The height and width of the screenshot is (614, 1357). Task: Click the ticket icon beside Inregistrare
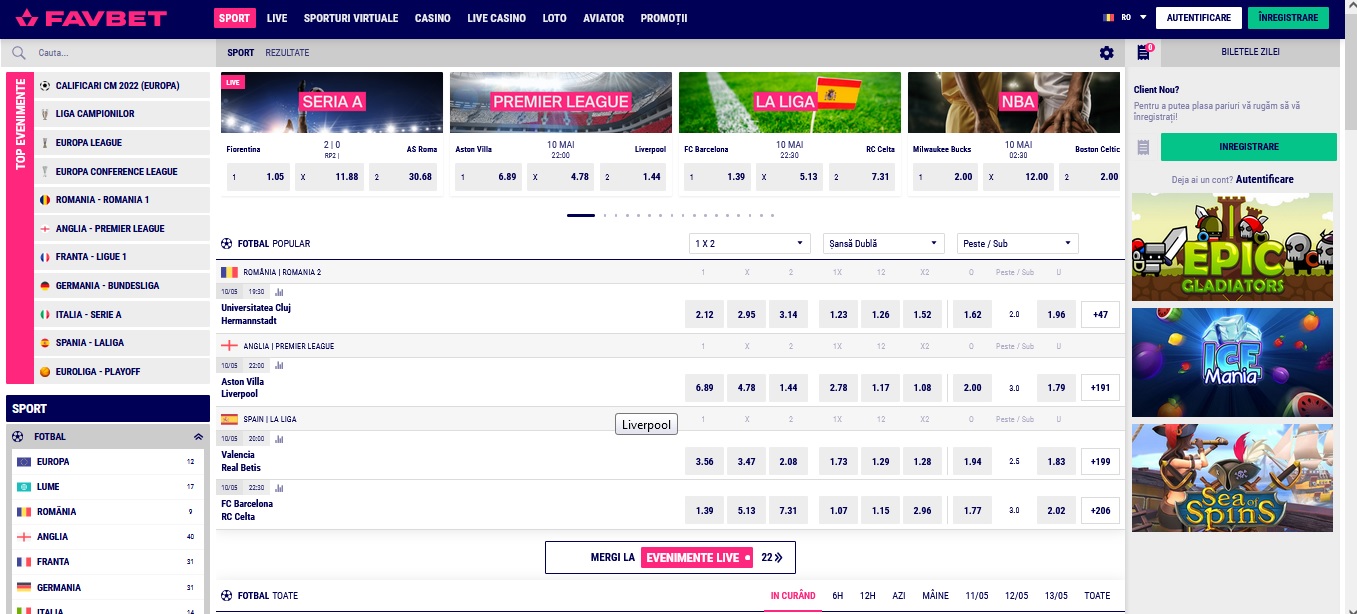click(1143, 148)
